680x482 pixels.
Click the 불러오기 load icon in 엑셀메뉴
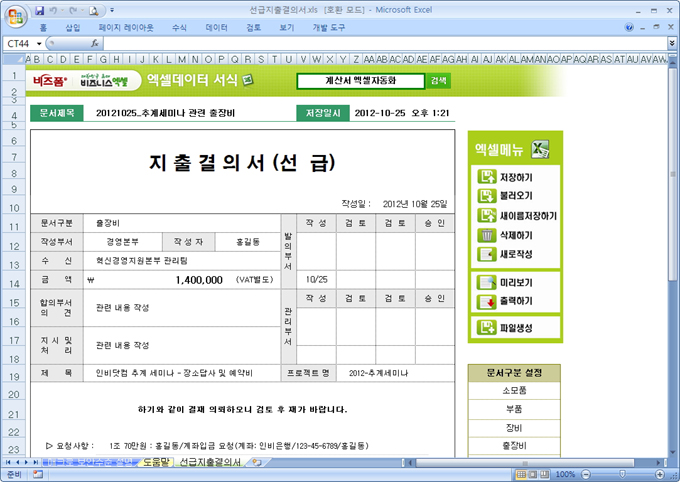(x=487, y=196)
